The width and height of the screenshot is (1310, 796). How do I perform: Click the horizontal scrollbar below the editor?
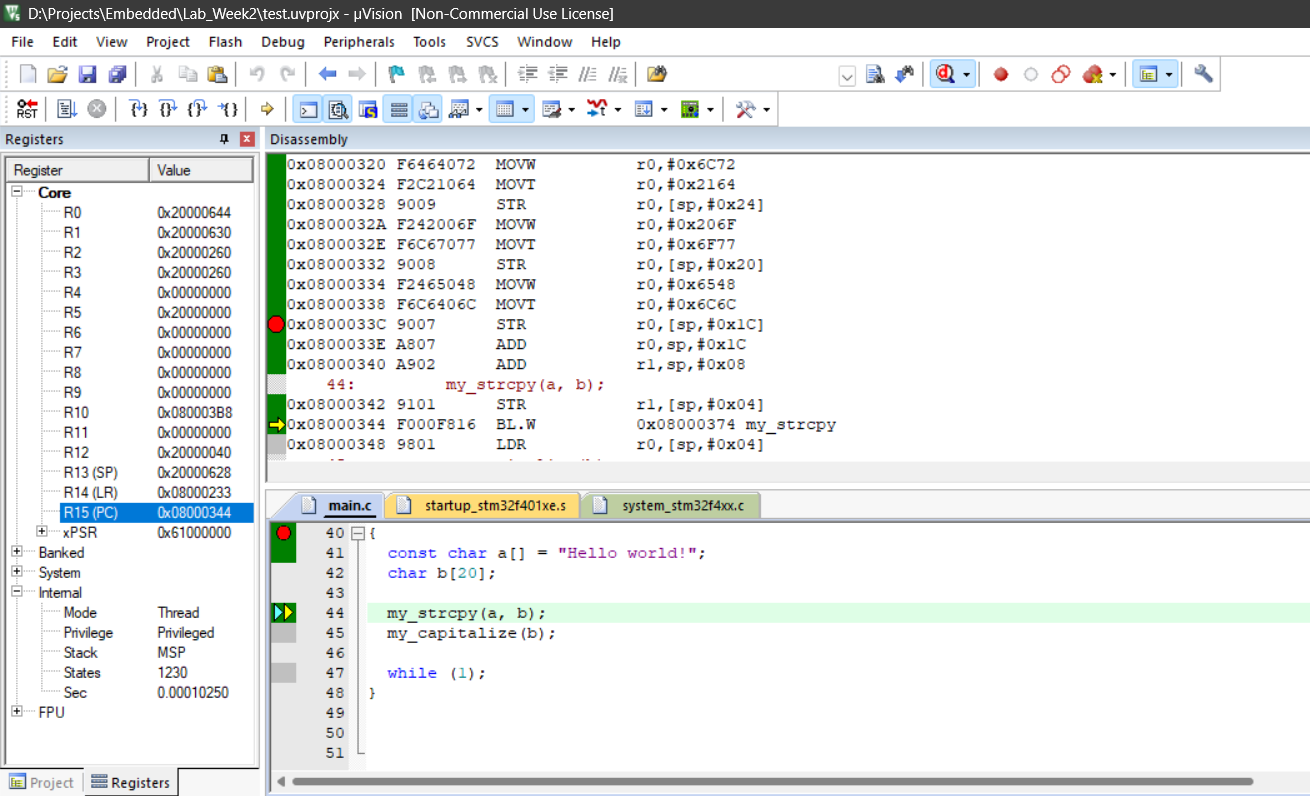(x=770, y=781)
